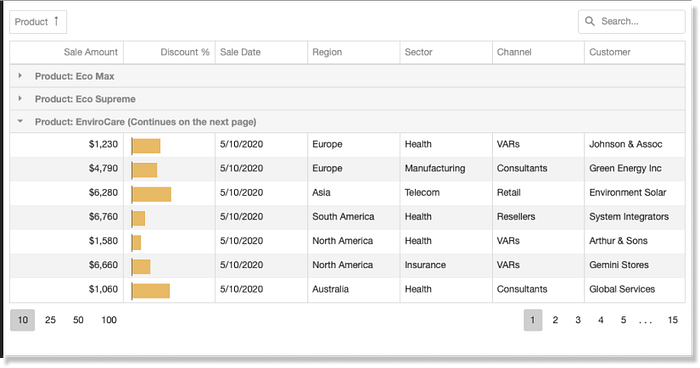The image size is (700, 368).
Task: Click the search magnifier icon
Action: point(590,21)
